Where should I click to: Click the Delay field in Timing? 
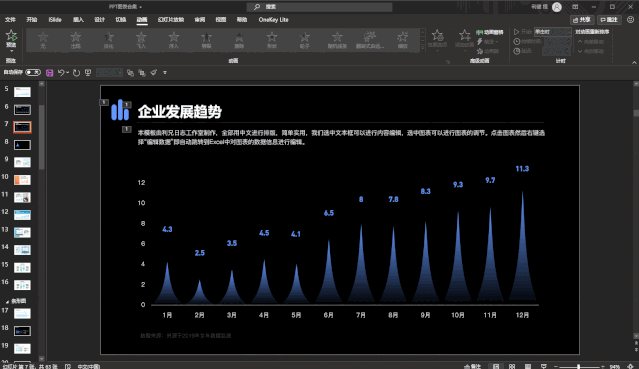point(557,51)
